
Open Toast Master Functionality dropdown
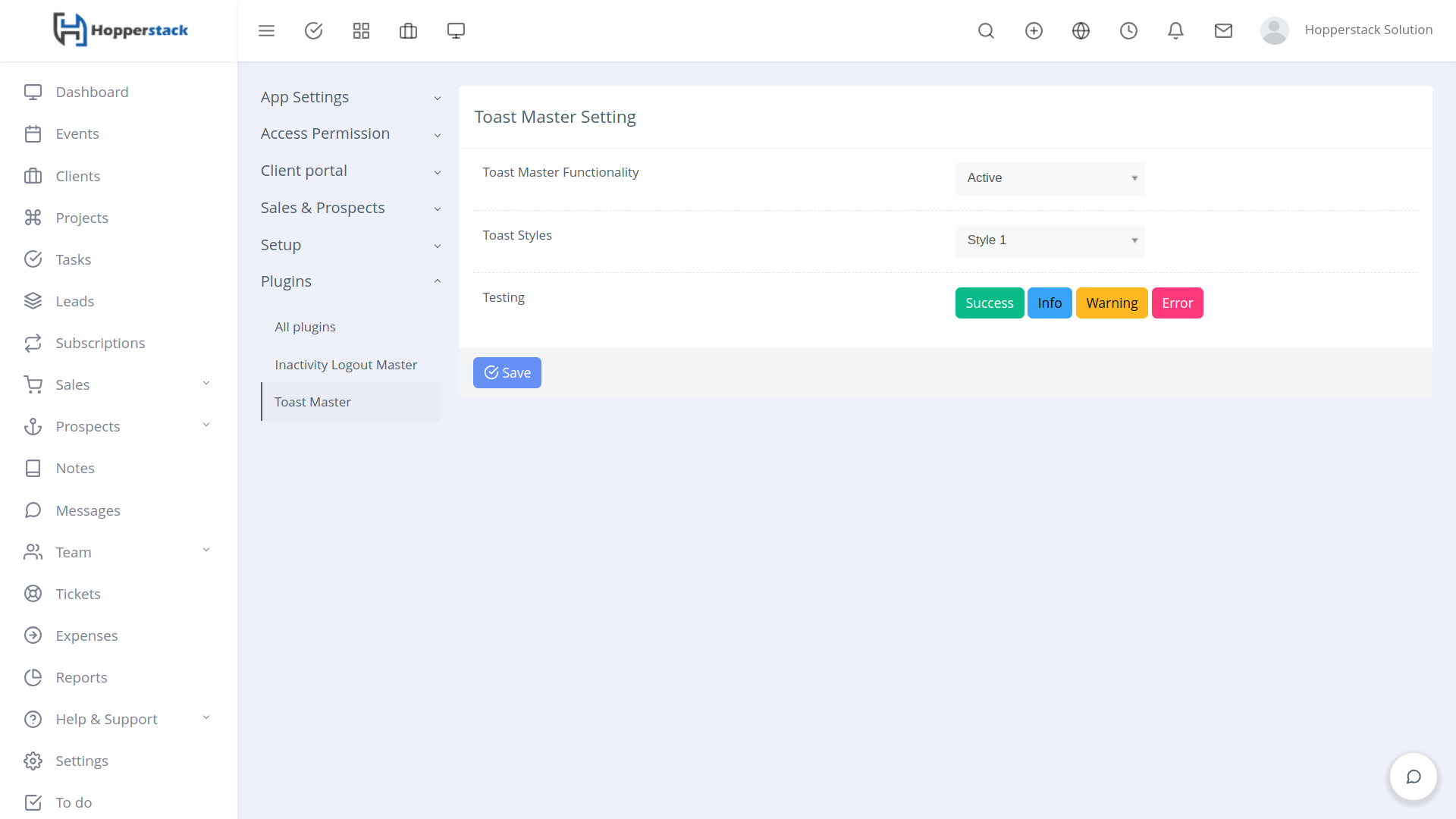pos(1050,178)
